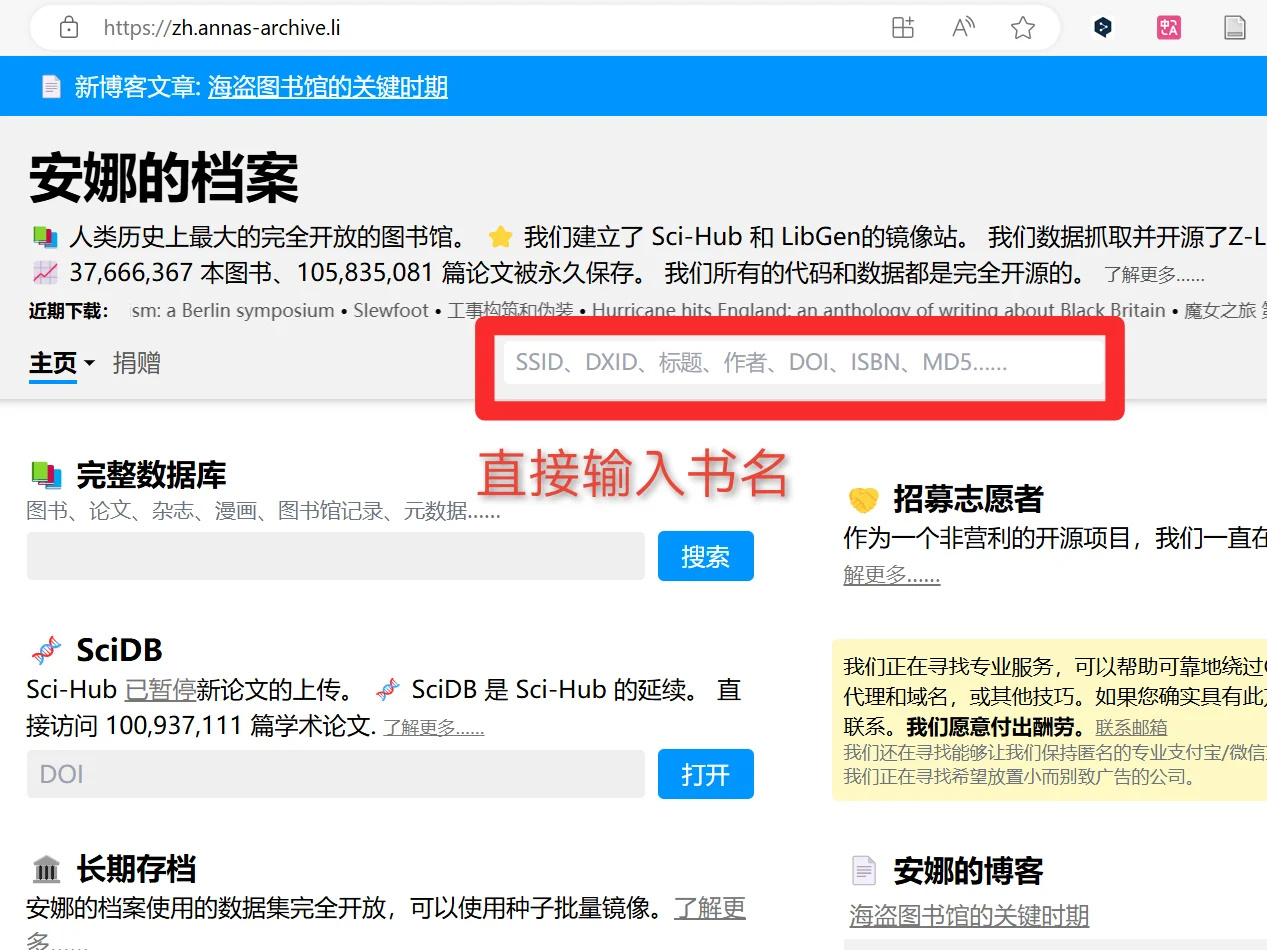Viewport: 1267px width, 950px height.
Task: Open the 捐赠 menu item
Action: click(137, 363)
